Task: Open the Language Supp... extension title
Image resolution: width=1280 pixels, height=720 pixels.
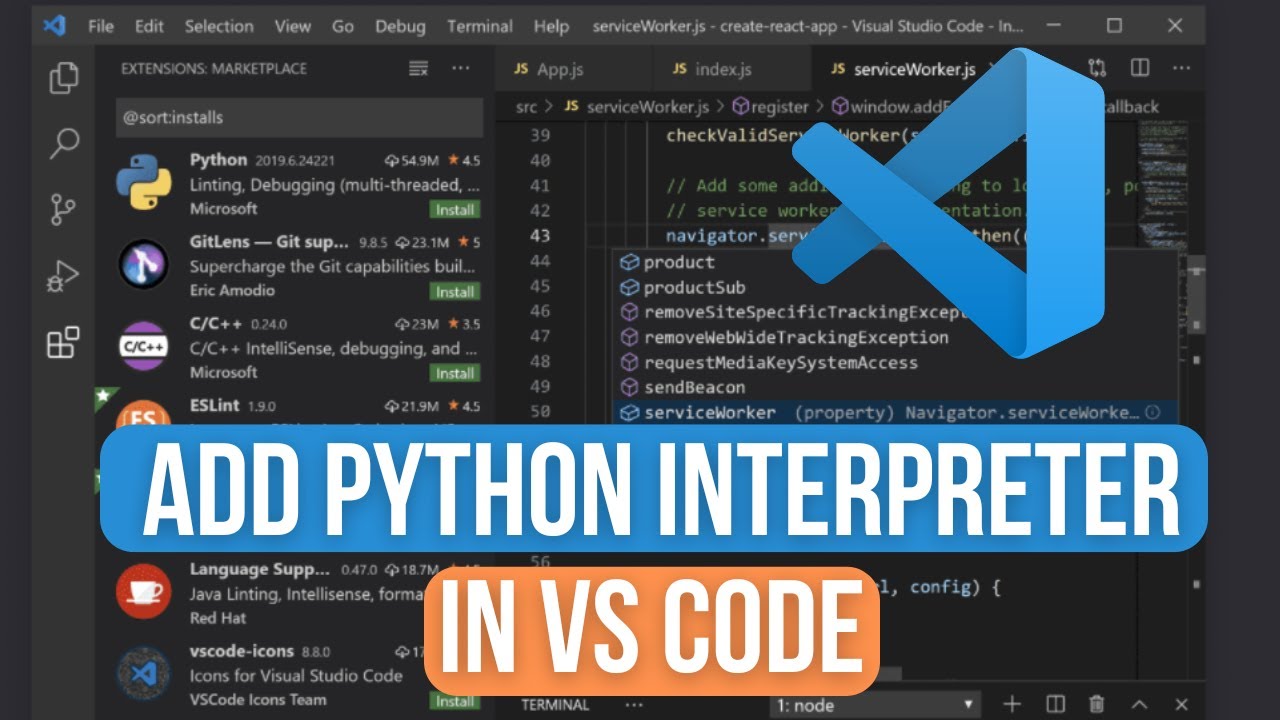Action: [259, 569]
